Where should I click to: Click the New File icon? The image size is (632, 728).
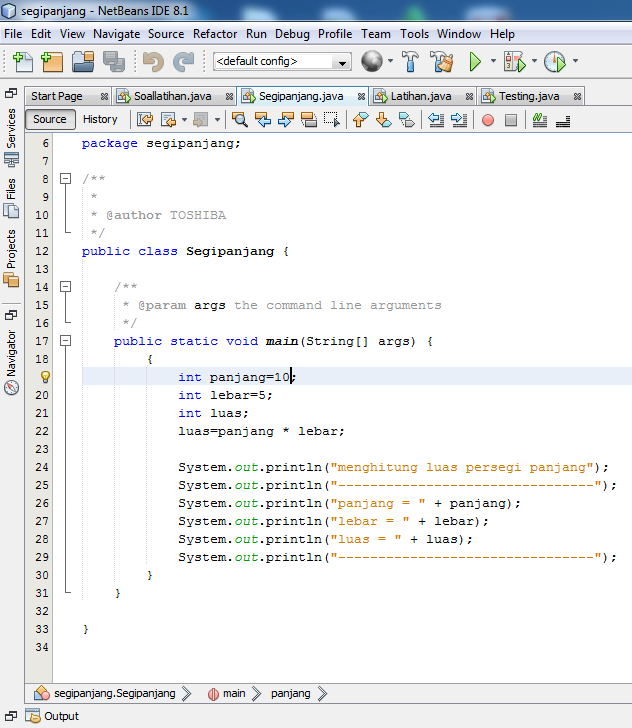tap(21, 61)
